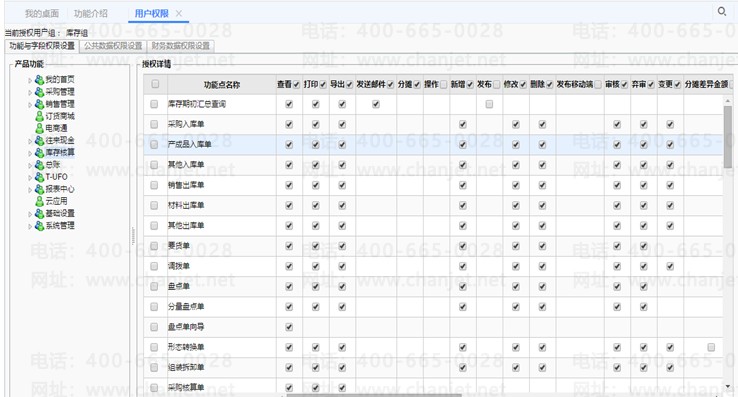Click the T-UFO module icon
The width and height of the screenshot is (738, 397).
point(40,177)
